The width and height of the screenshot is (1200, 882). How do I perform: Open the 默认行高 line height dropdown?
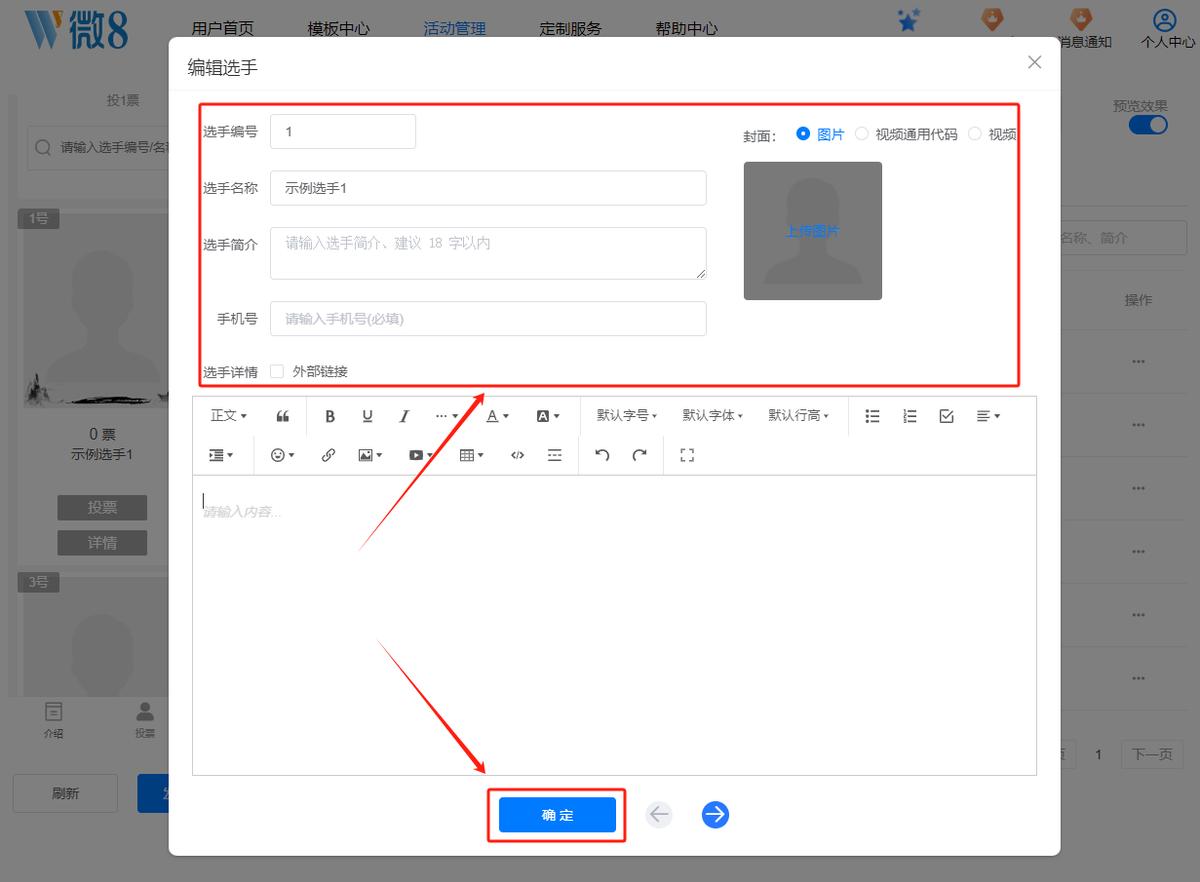[798, 416]
